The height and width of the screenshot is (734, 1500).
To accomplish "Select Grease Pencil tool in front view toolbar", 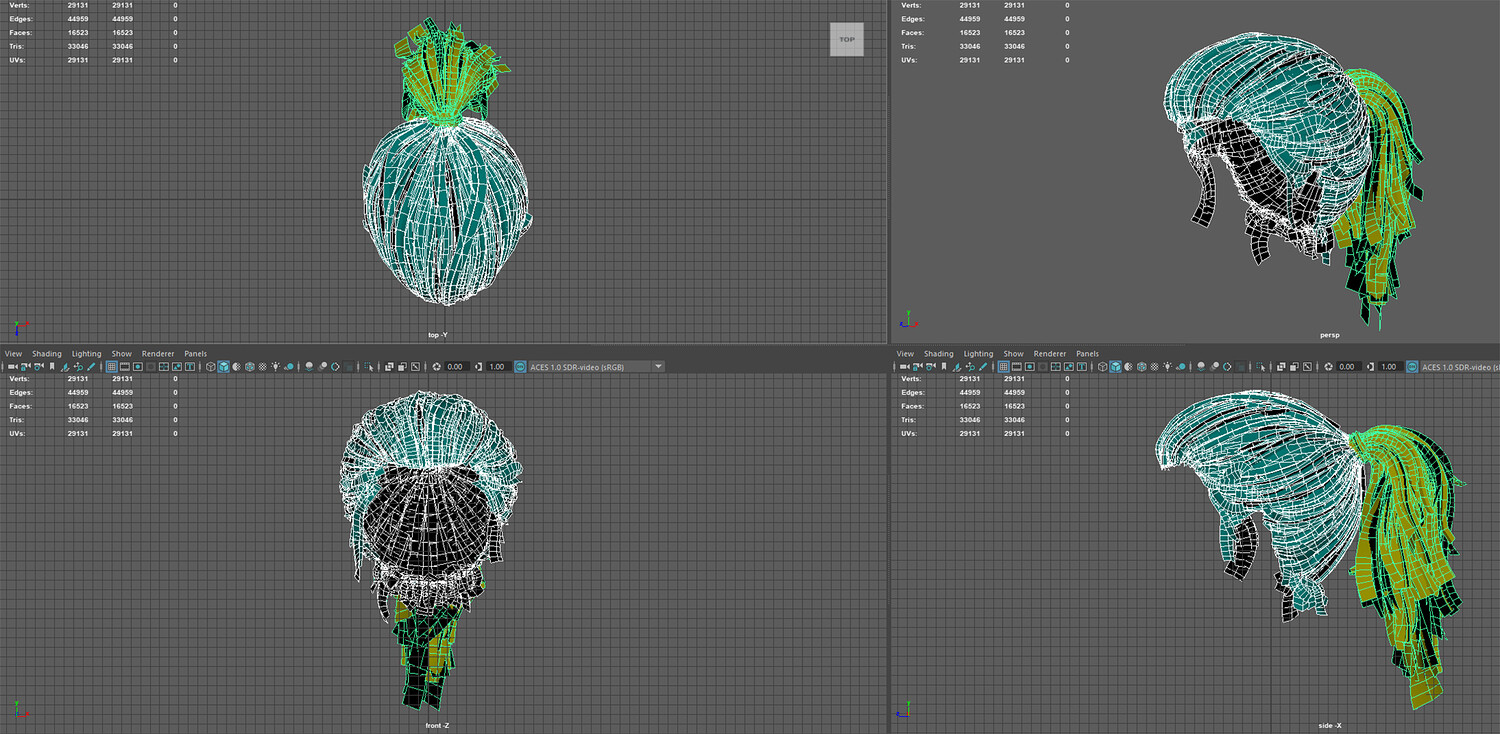I will point(93,367).
